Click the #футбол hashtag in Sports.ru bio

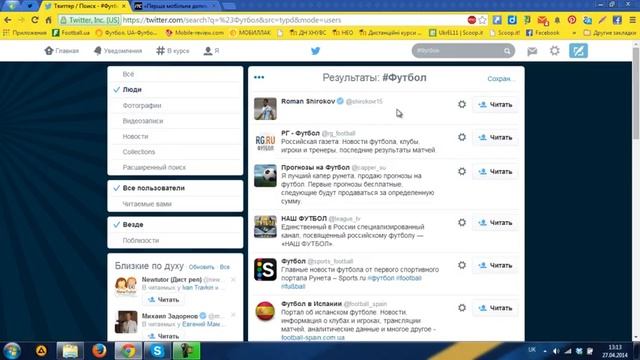click(381, 278)
